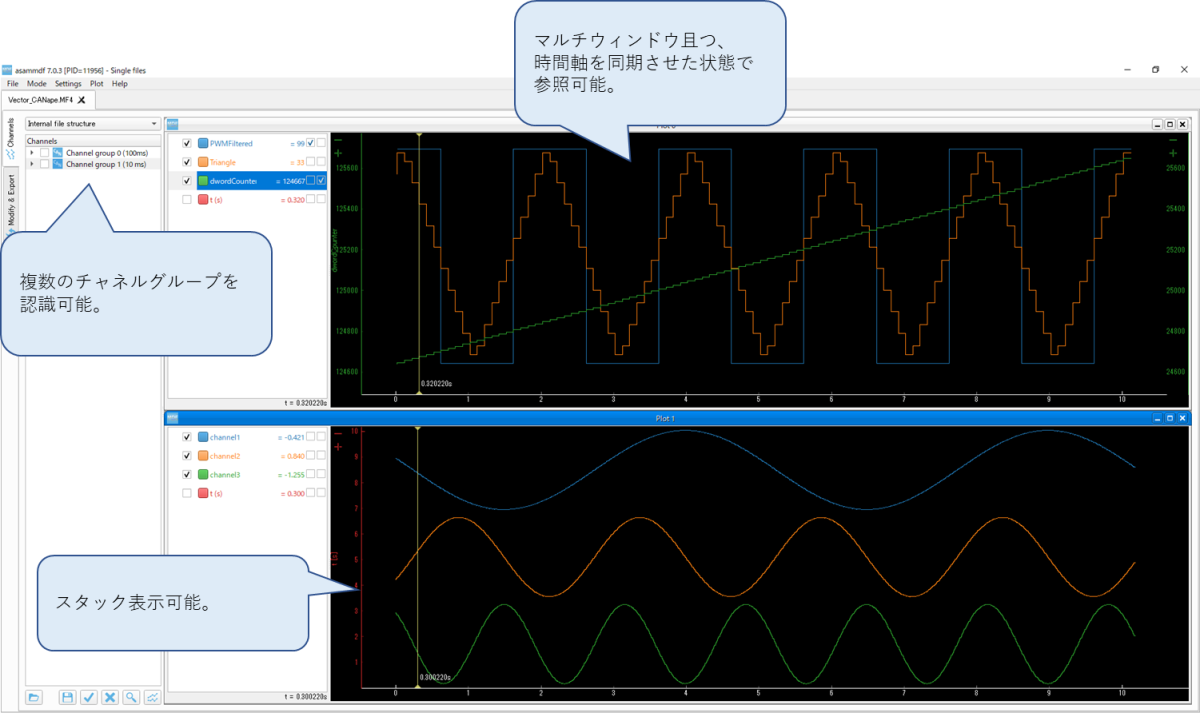This screenshot has width=1200, height=713.
Task: Click the save disk icon at bottom
Action: tap(67, 697)
